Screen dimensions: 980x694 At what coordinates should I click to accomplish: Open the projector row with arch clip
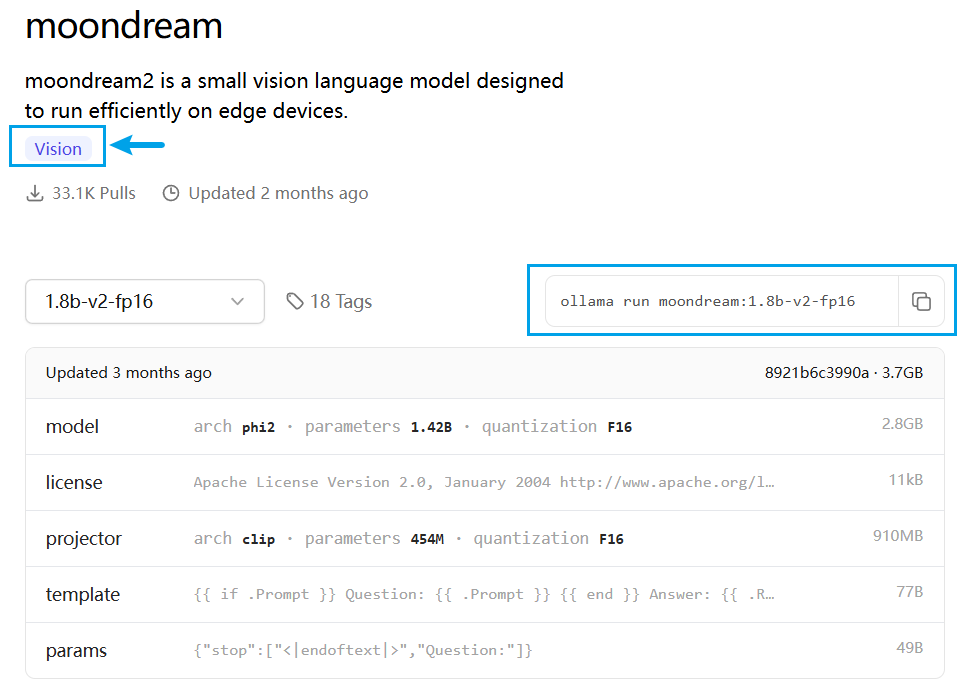click(x=485, y=538)
